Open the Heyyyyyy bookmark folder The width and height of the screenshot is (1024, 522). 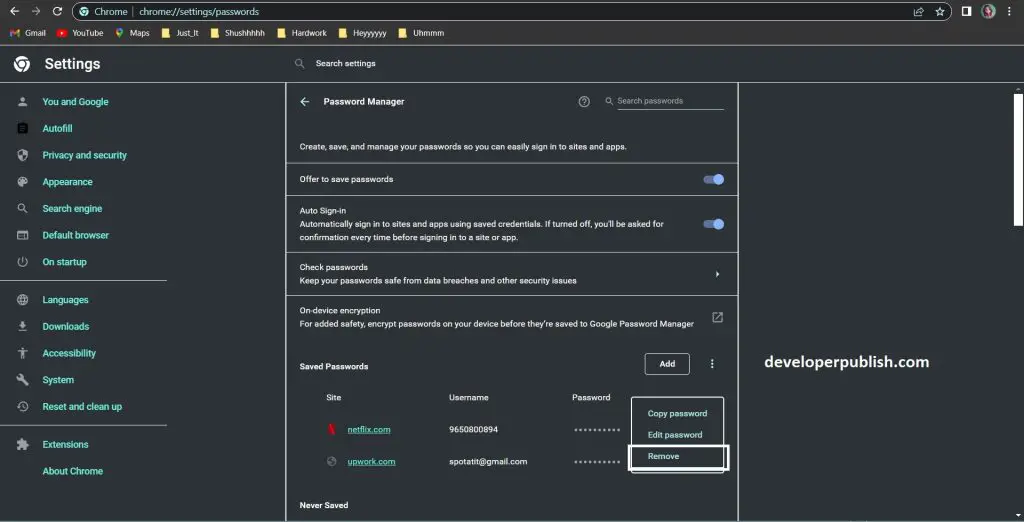pos(362,33)
